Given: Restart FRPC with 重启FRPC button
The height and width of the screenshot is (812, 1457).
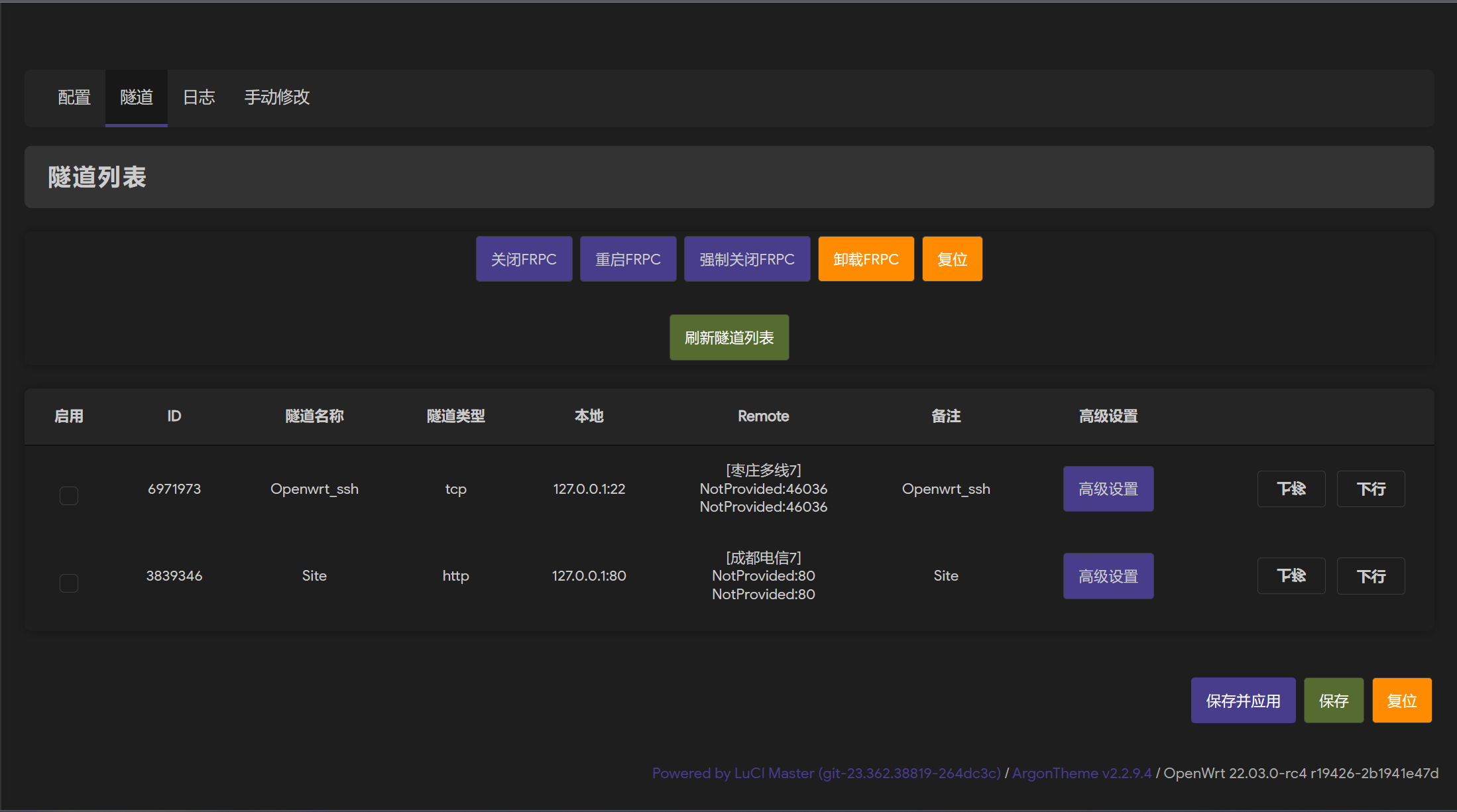Looking at the screenshot, I should [628, 259].
